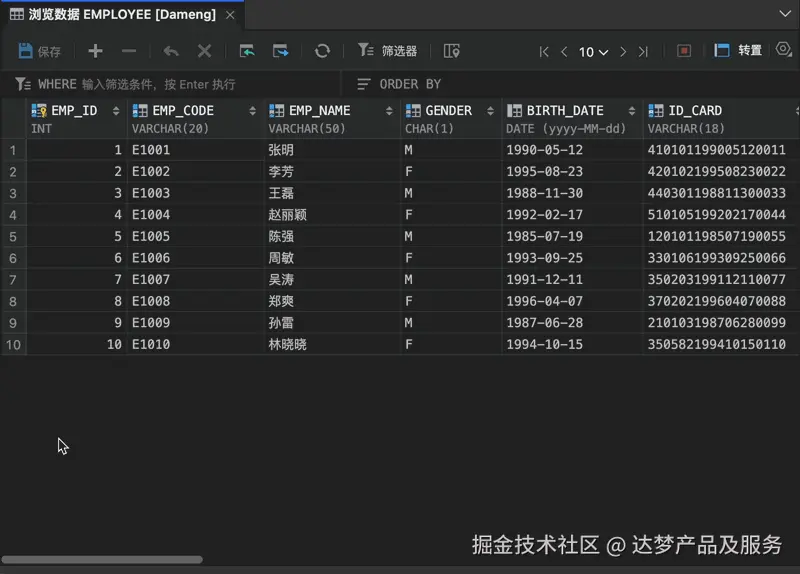
Task: Sort by GENDER column arrows
Action: pos(490,111)
